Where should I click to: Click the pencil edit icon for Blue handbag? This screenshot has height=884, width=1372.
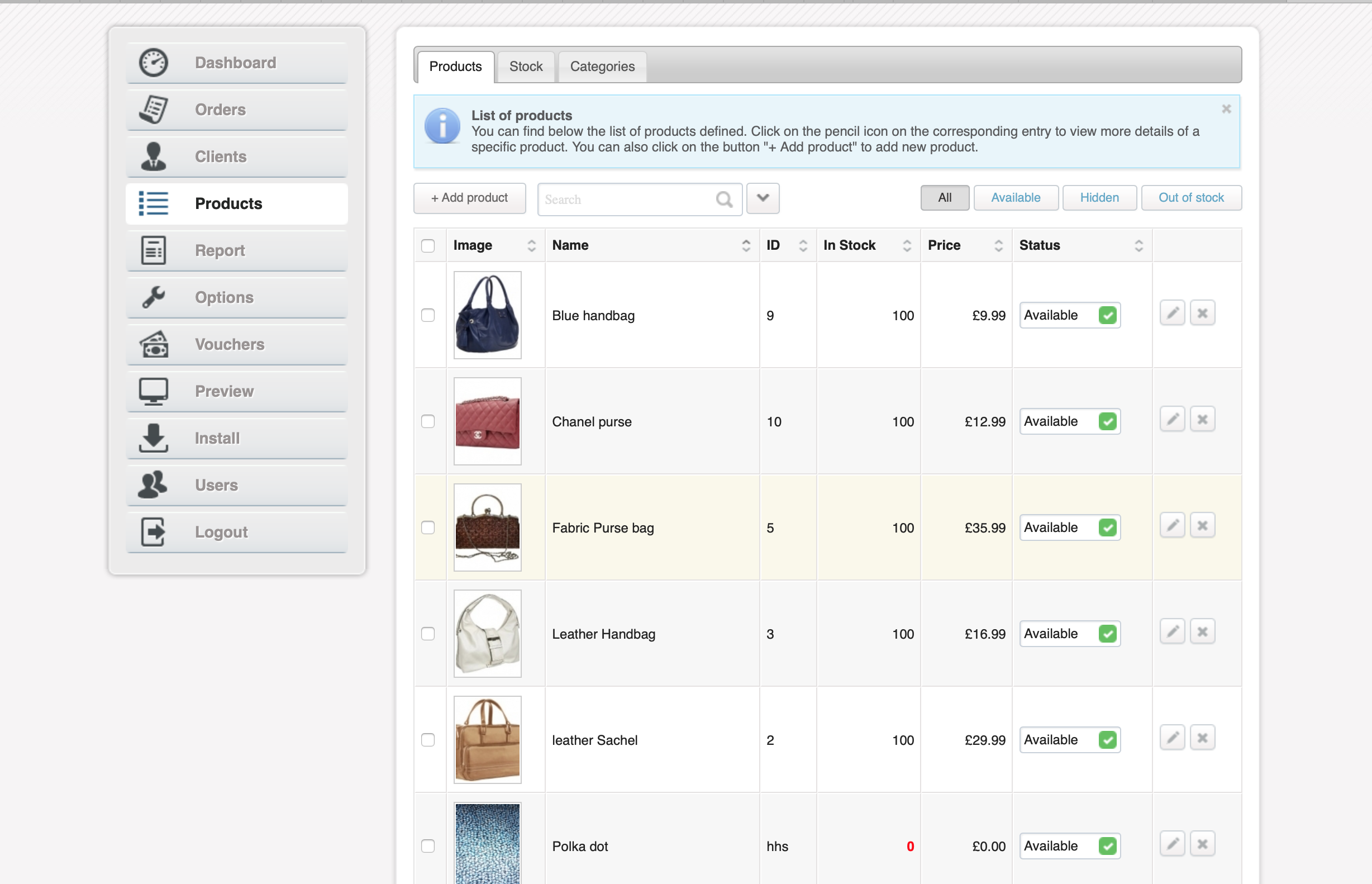click(x=1172, y=313)
